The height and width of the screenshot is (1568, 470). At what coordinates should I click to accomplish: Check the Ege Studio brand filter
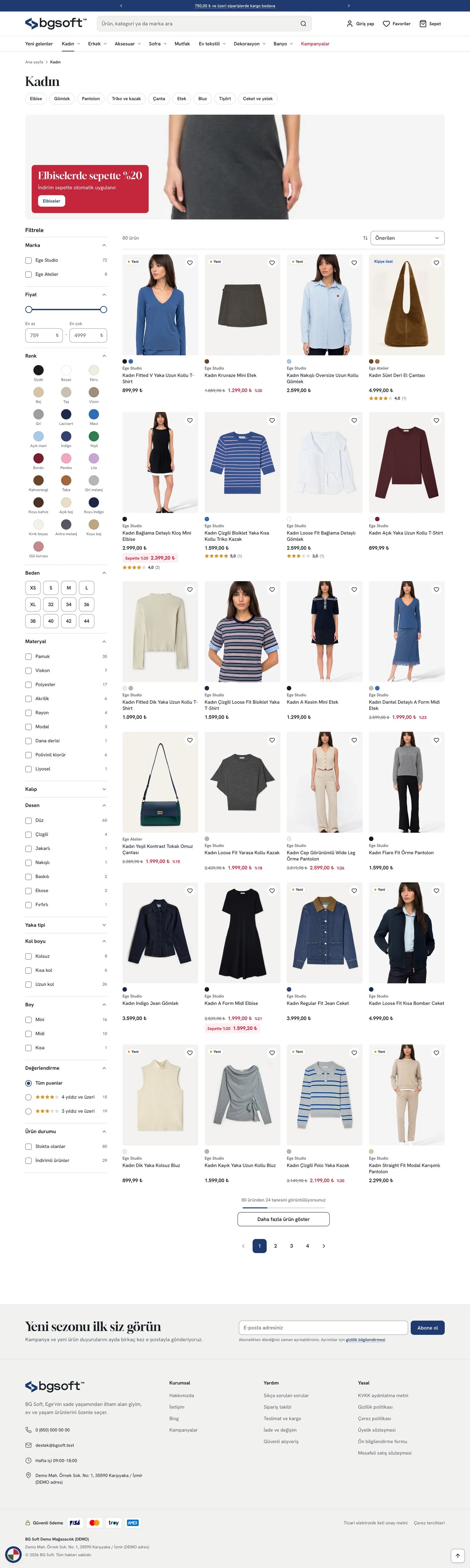click(29, 261)
